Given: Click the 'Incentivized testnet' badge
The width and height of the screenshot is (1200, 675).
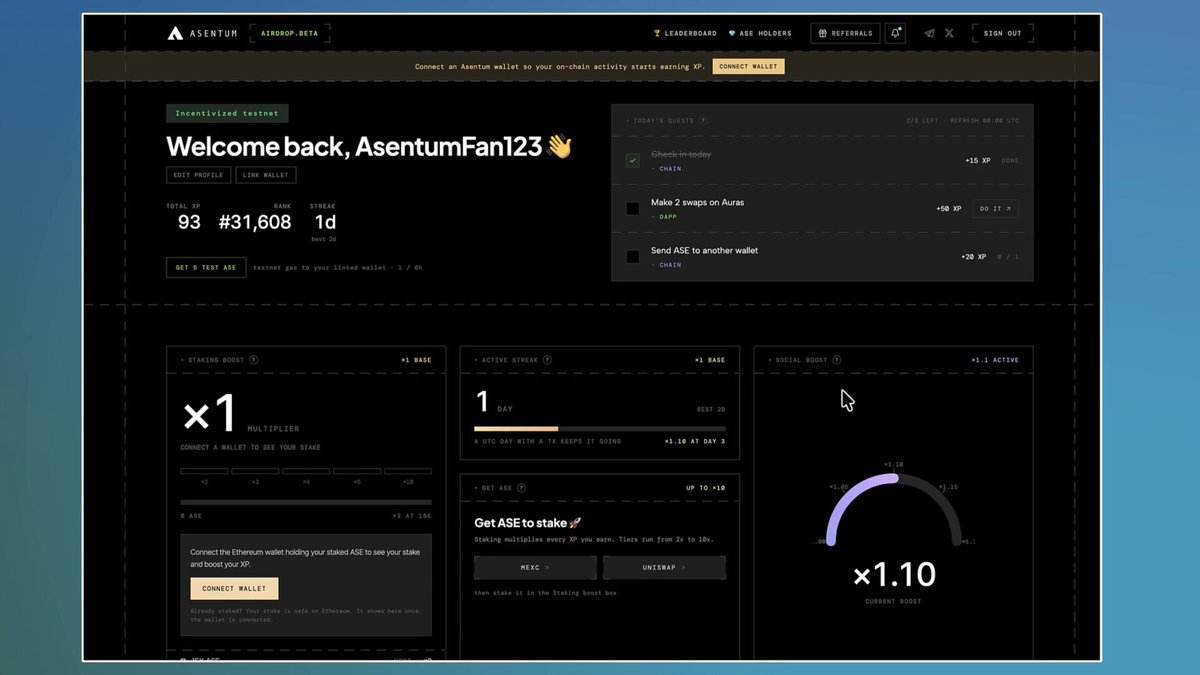Looking at the screenshot, I should (227, 113).
